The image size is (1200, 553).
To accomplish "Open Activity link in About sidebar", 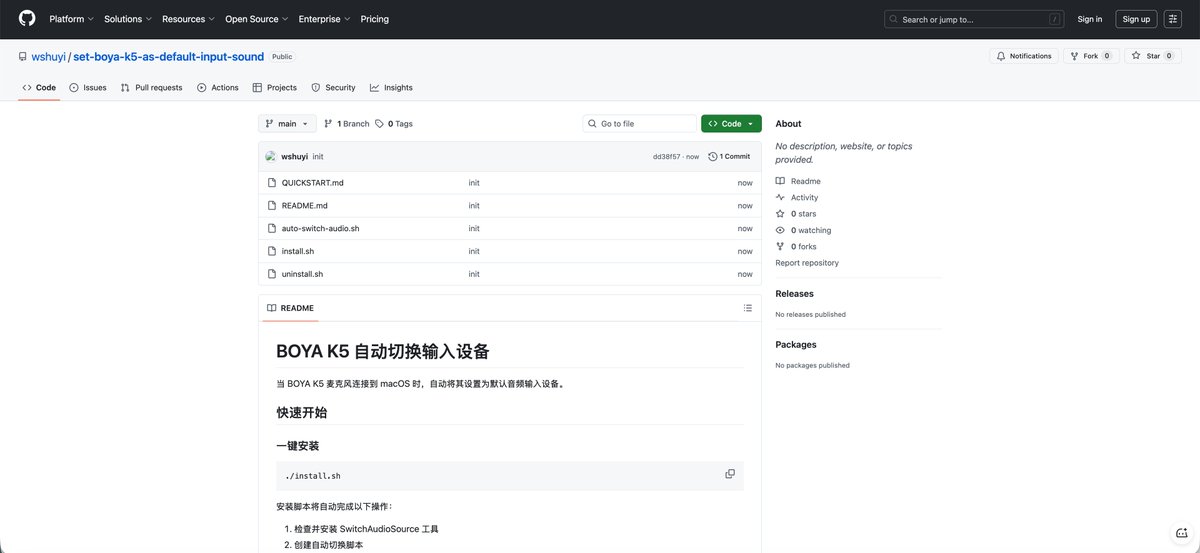I will point(797,197).
